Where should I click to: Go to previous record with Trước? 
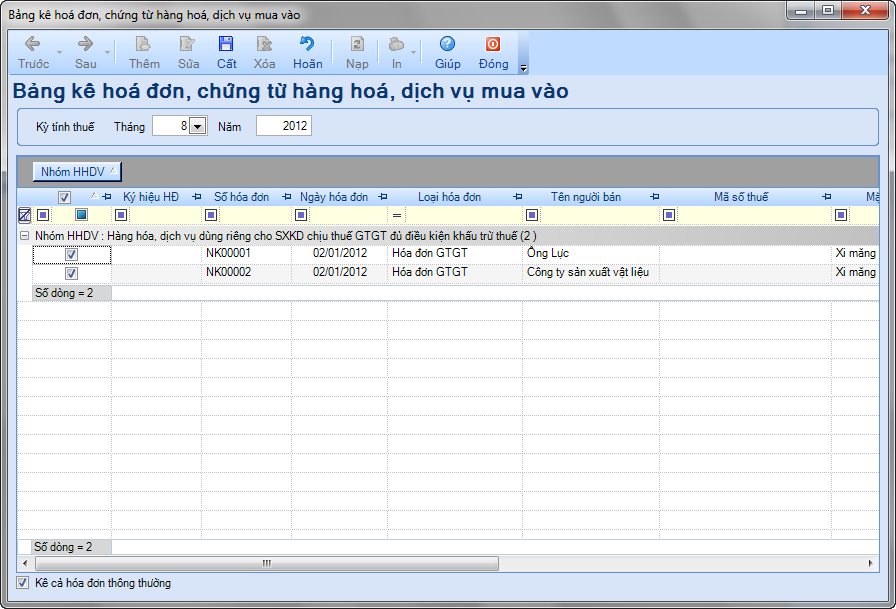[33, 52]
